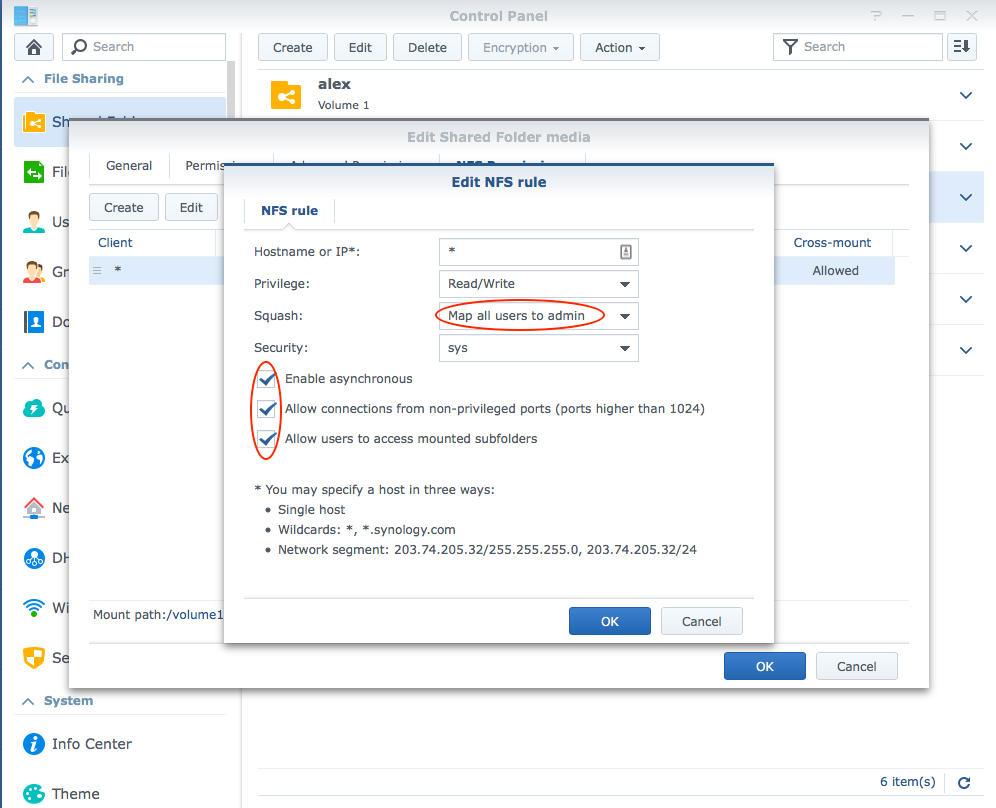Click the address book icon in Hostname field
996x808 pixels.
(626, 252)
